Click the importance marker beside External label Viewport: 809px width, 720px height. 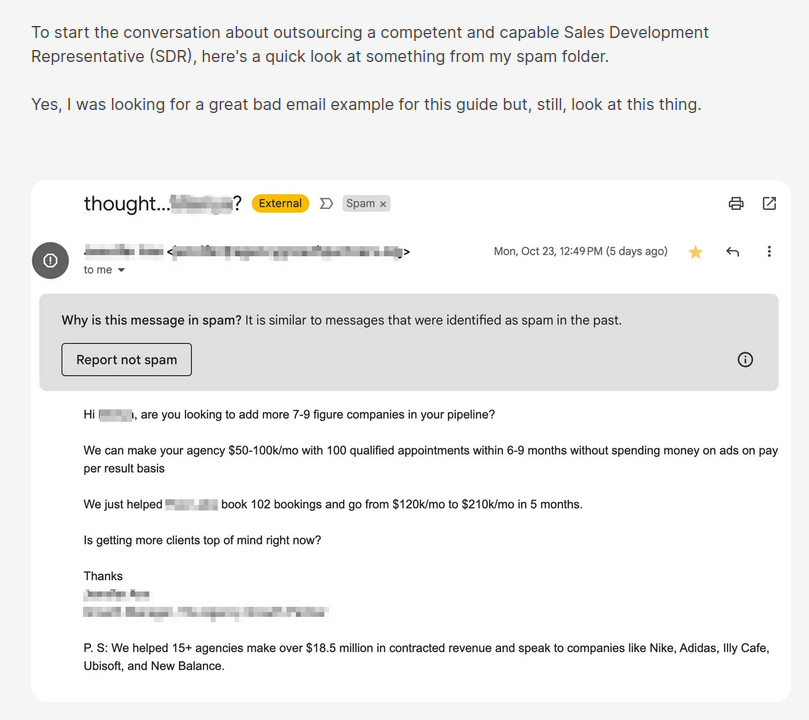326,204
